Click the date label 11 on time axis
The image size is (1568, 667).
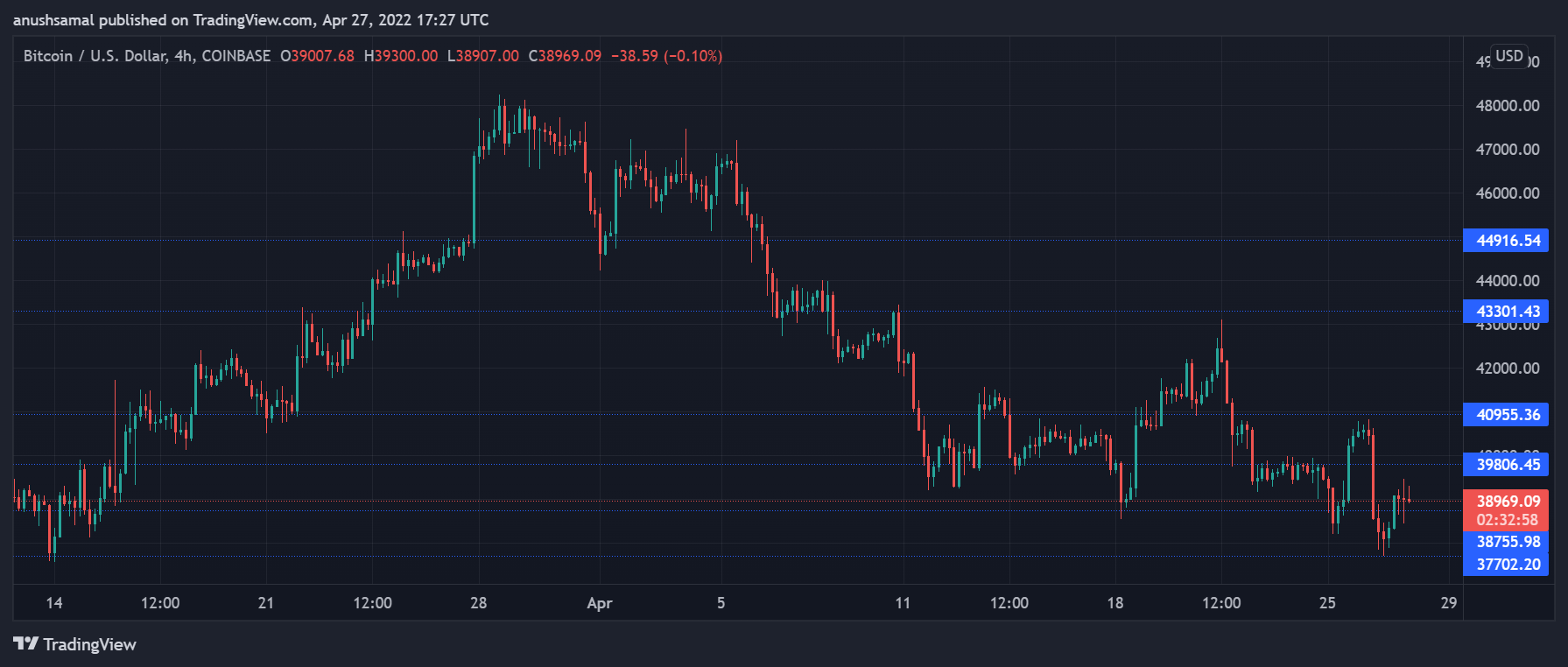coord(903,603)
